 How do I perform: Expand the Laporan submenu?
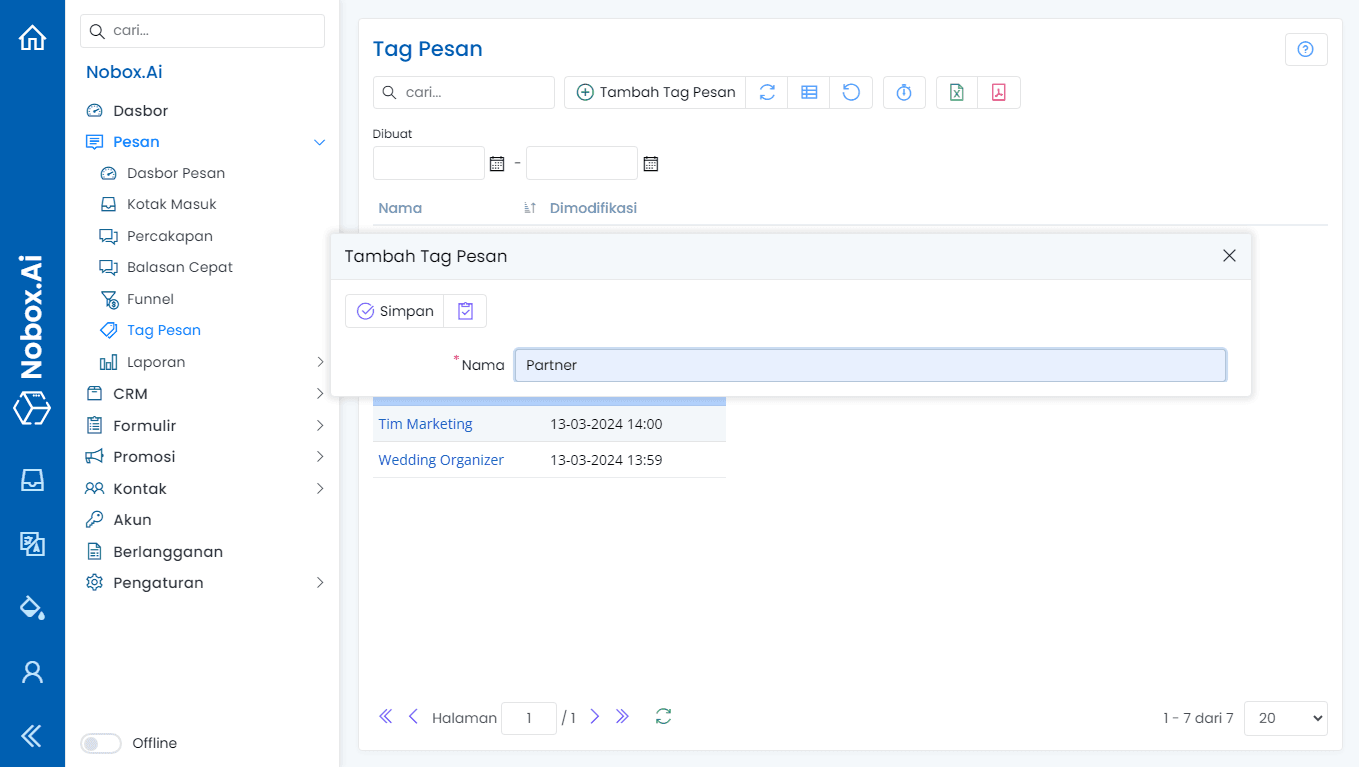[319, 362]
